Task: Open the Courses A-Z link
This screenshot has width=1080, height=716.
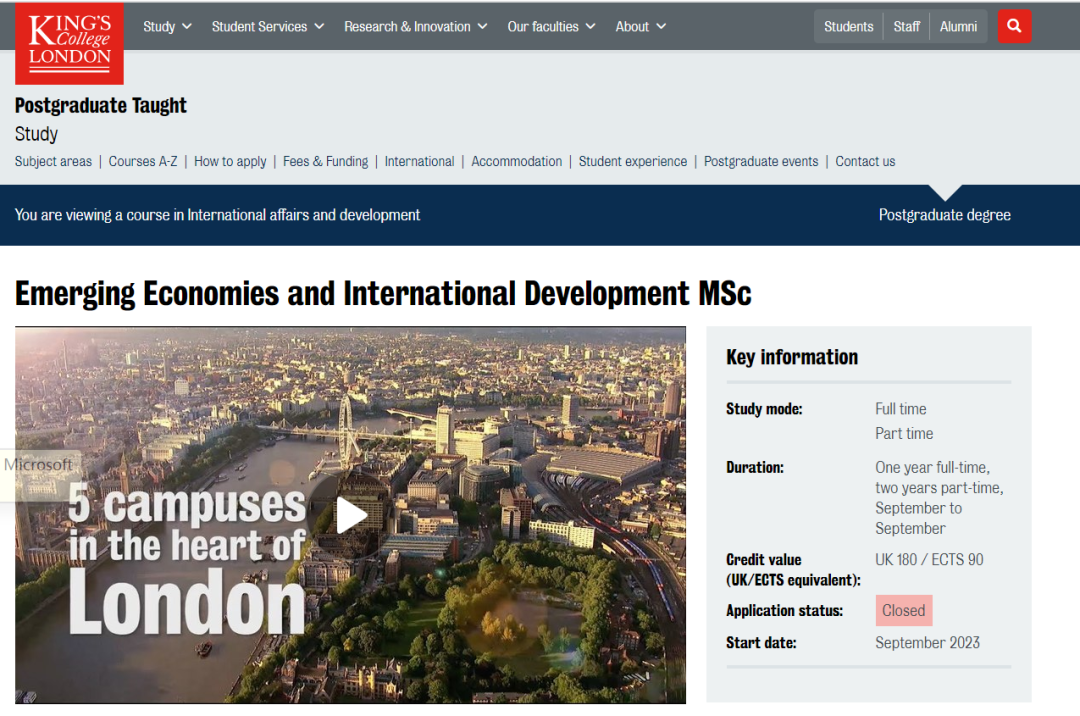Action: pos(143,161)
